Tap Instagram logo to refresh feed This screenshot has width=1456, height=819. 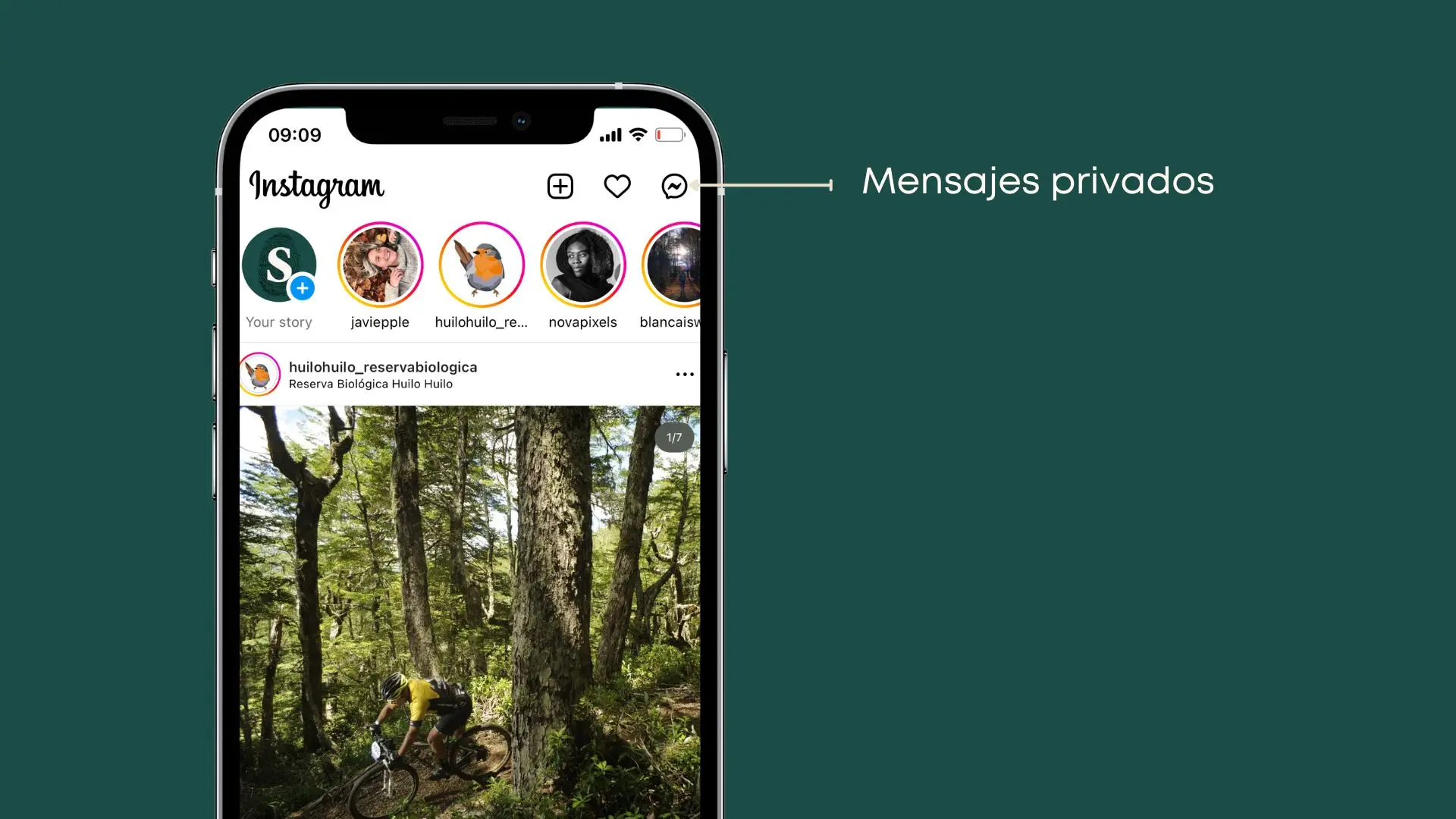[x=317, y=186]
